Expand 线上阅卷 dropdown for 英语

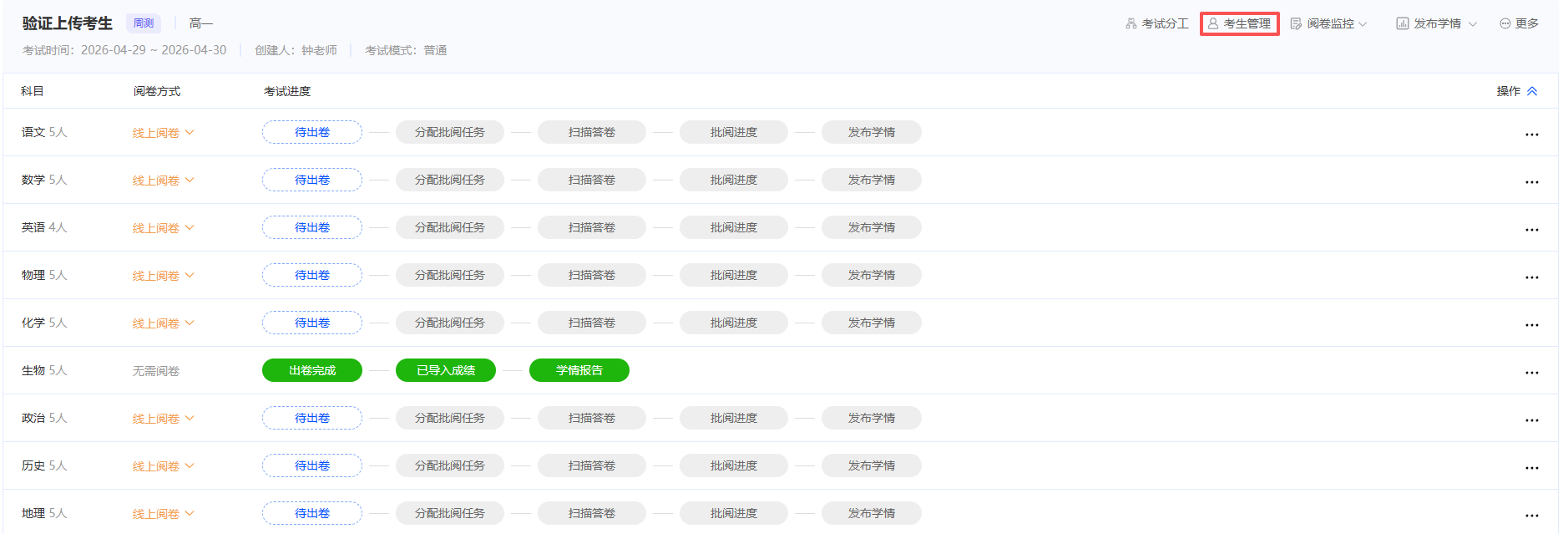coord(163,227)
